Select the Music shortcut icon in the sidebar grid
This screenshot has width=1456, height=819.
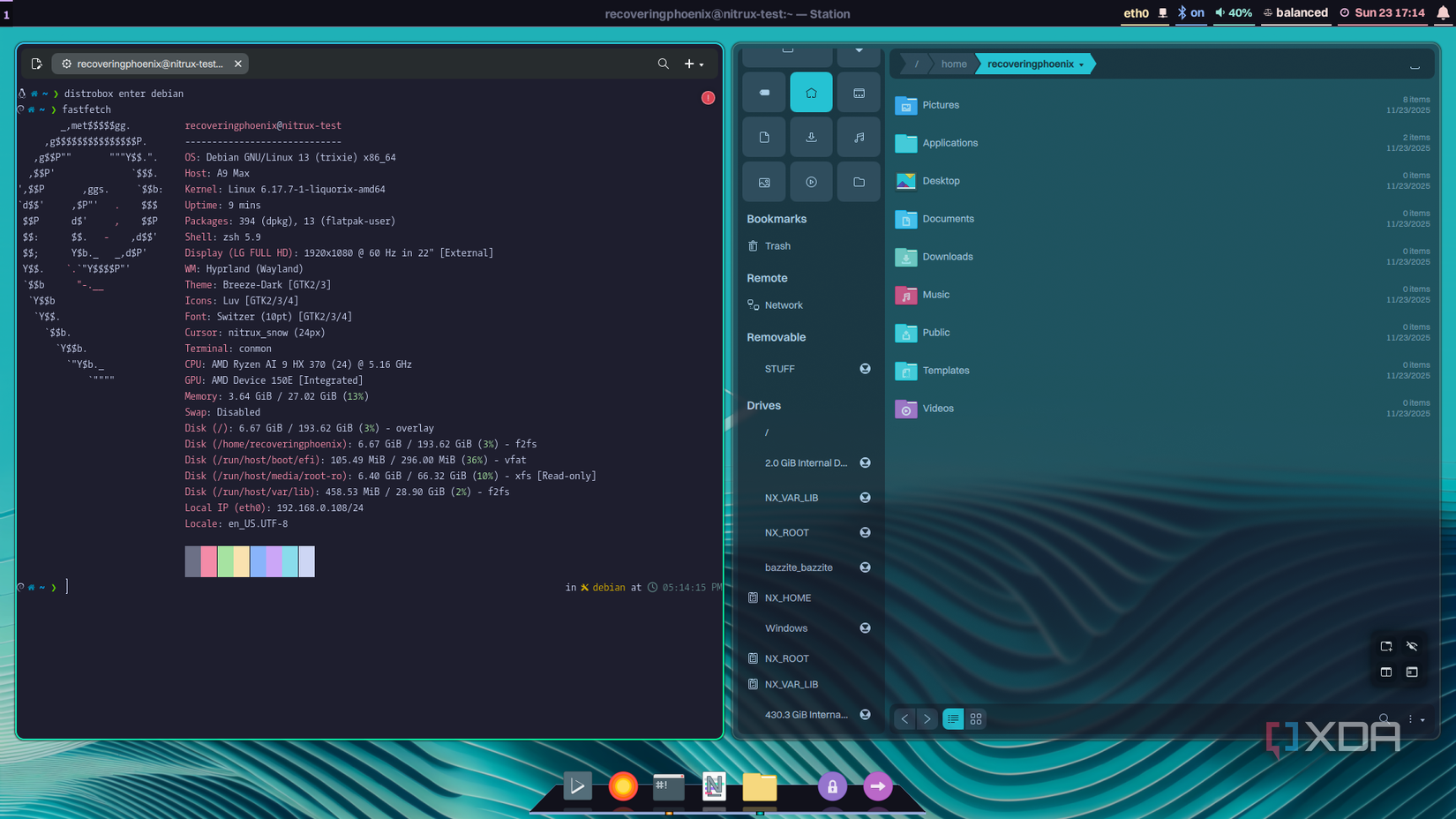(859, 137)
